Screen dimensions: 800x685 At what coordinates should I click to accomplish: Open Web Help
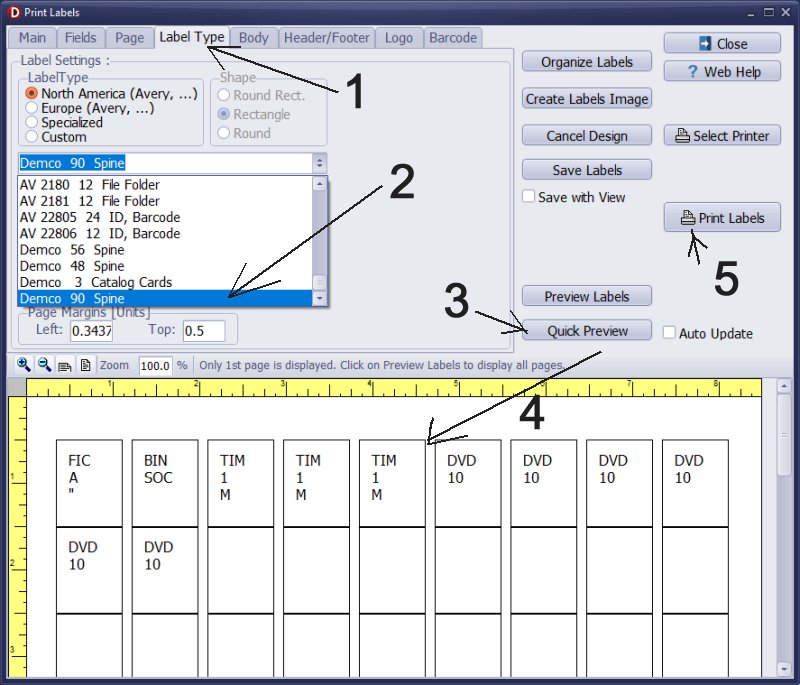click(722, 71)
